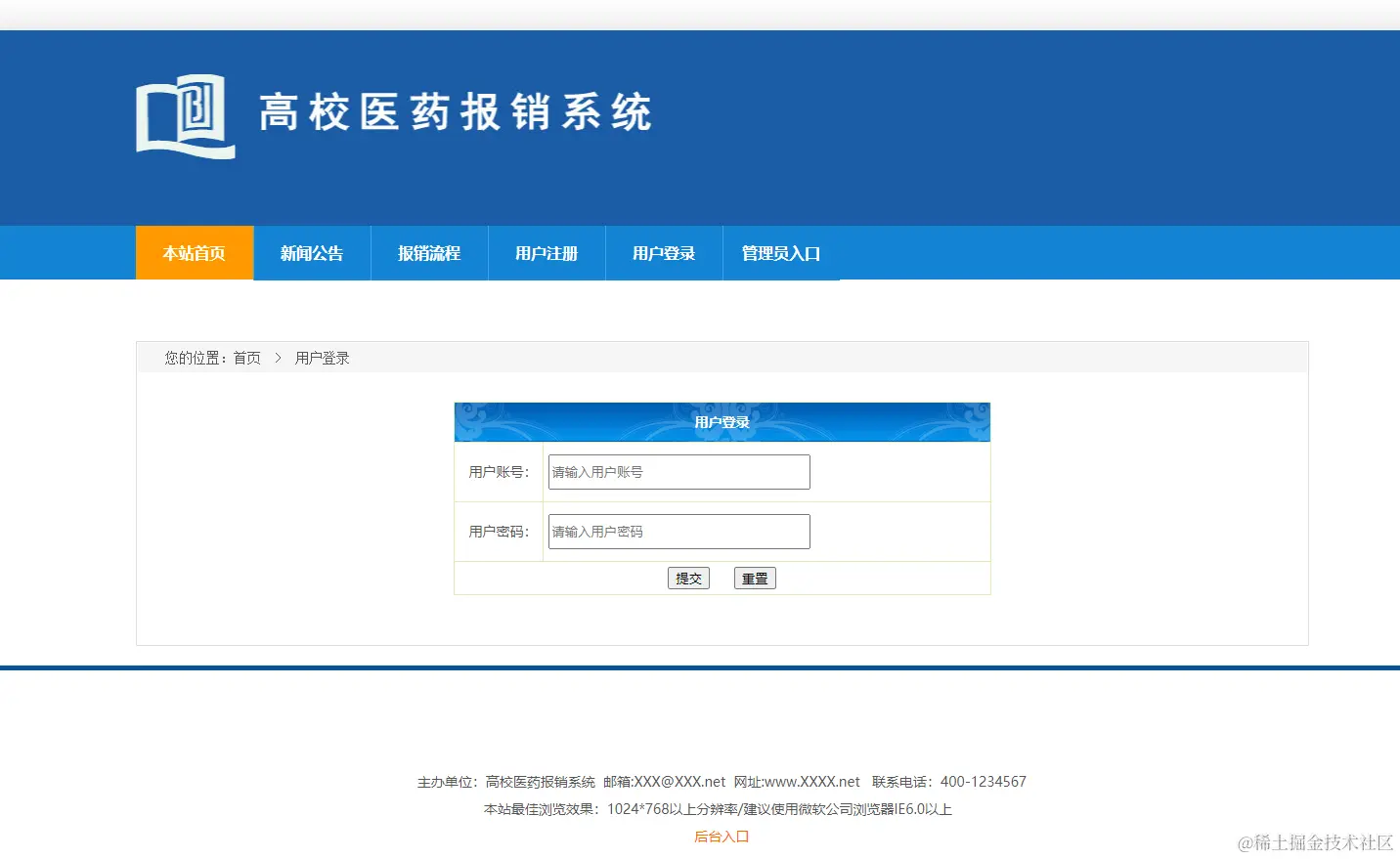
Task: Click the 用户密码: label
Action: click(x=499, y=532)
